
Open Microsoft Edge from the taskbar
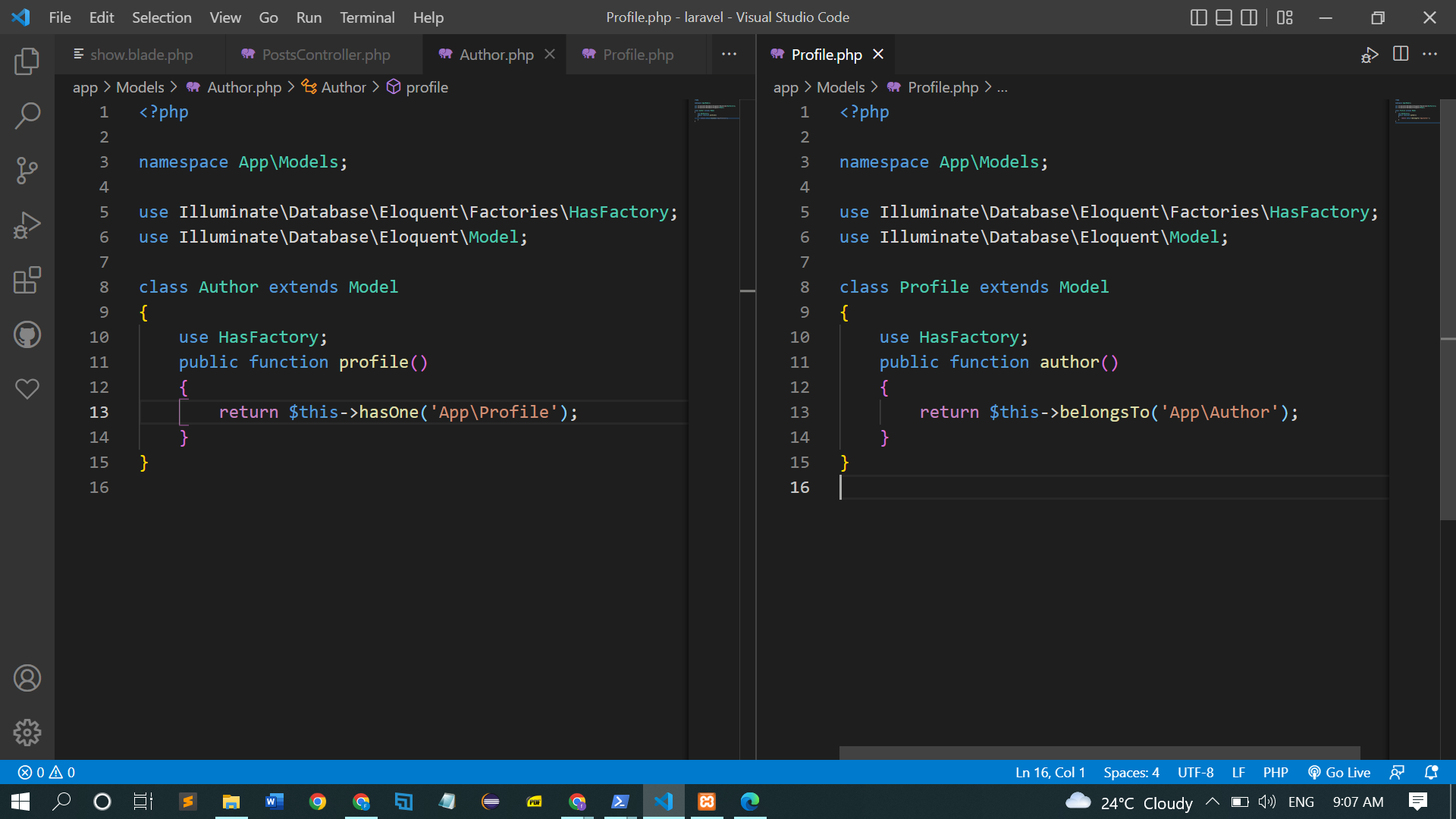750,802
